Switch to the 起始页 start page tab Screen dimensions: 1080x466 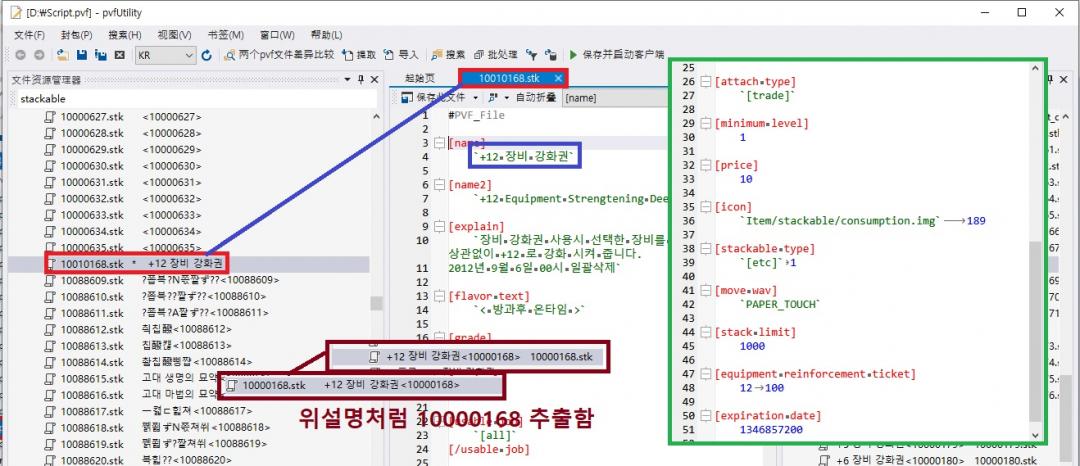click(x=420, y=78)
